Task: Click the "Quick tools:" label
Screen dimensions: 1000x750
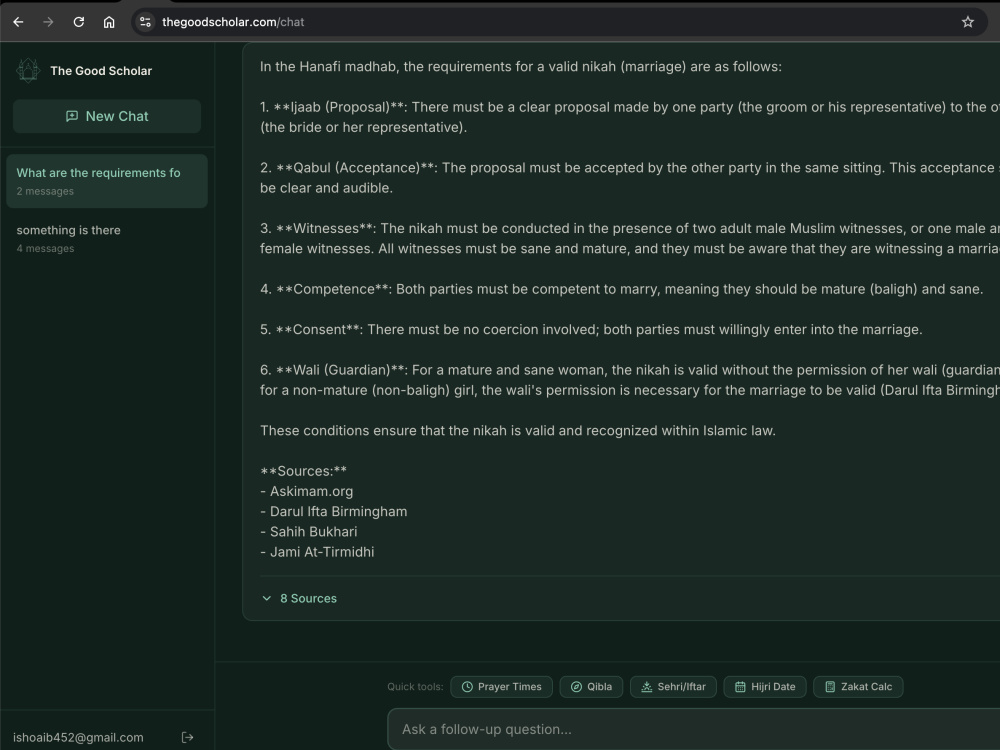Action: tap(415, 687)
